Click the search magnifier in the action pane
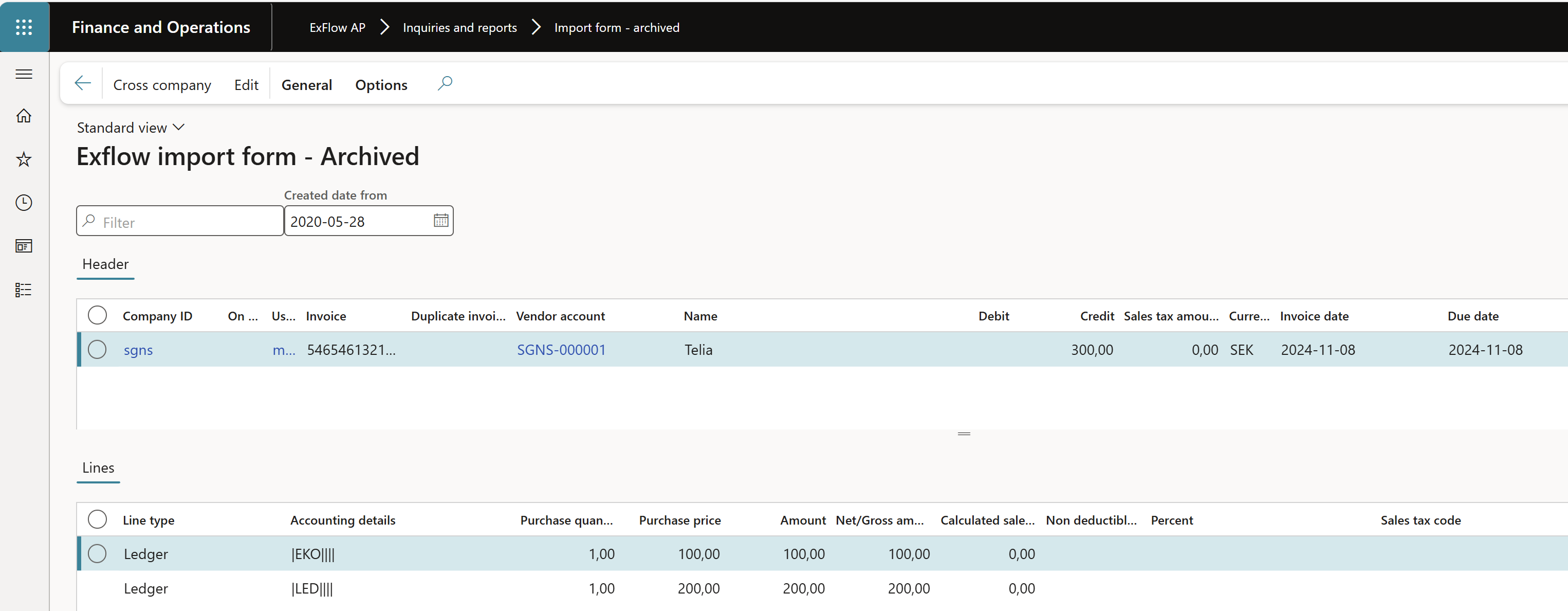 [x=445, y=83]
